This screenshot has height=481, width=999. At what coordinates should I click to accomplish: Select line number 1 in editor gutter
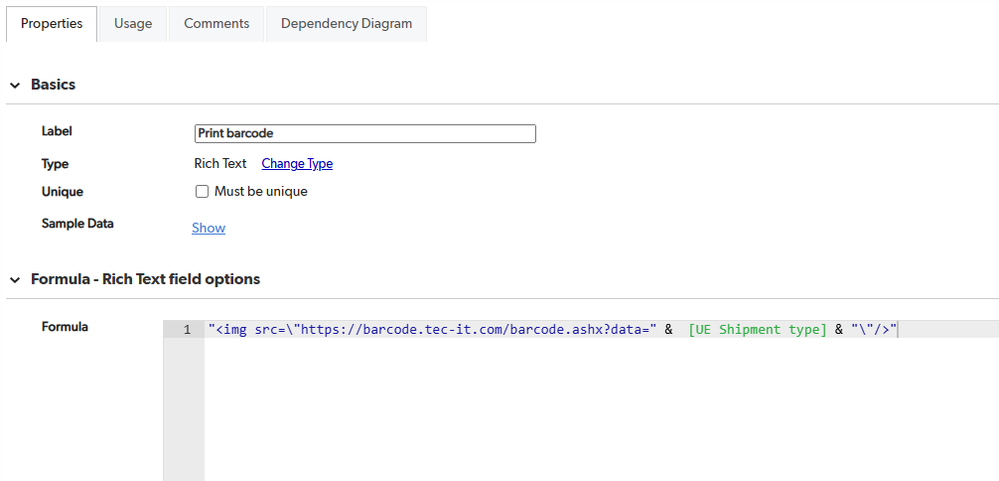pos(186,330)
